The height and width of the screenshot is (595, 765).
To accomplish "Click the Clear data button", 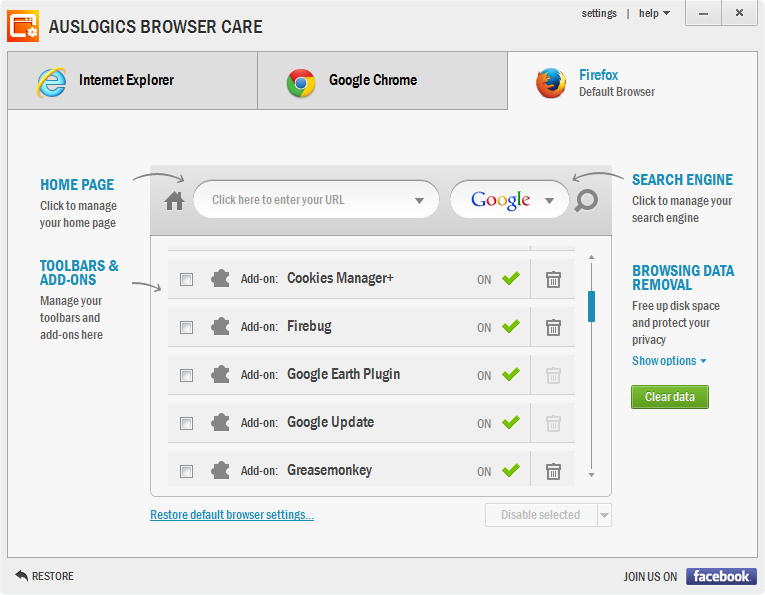I will (x=669, y=397).
